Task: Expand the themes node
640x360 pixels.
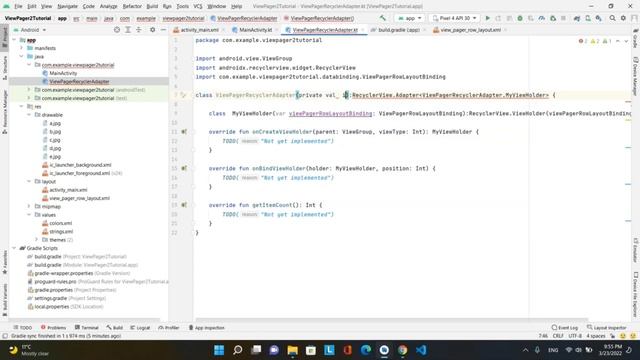Action: tap(36, 240)
